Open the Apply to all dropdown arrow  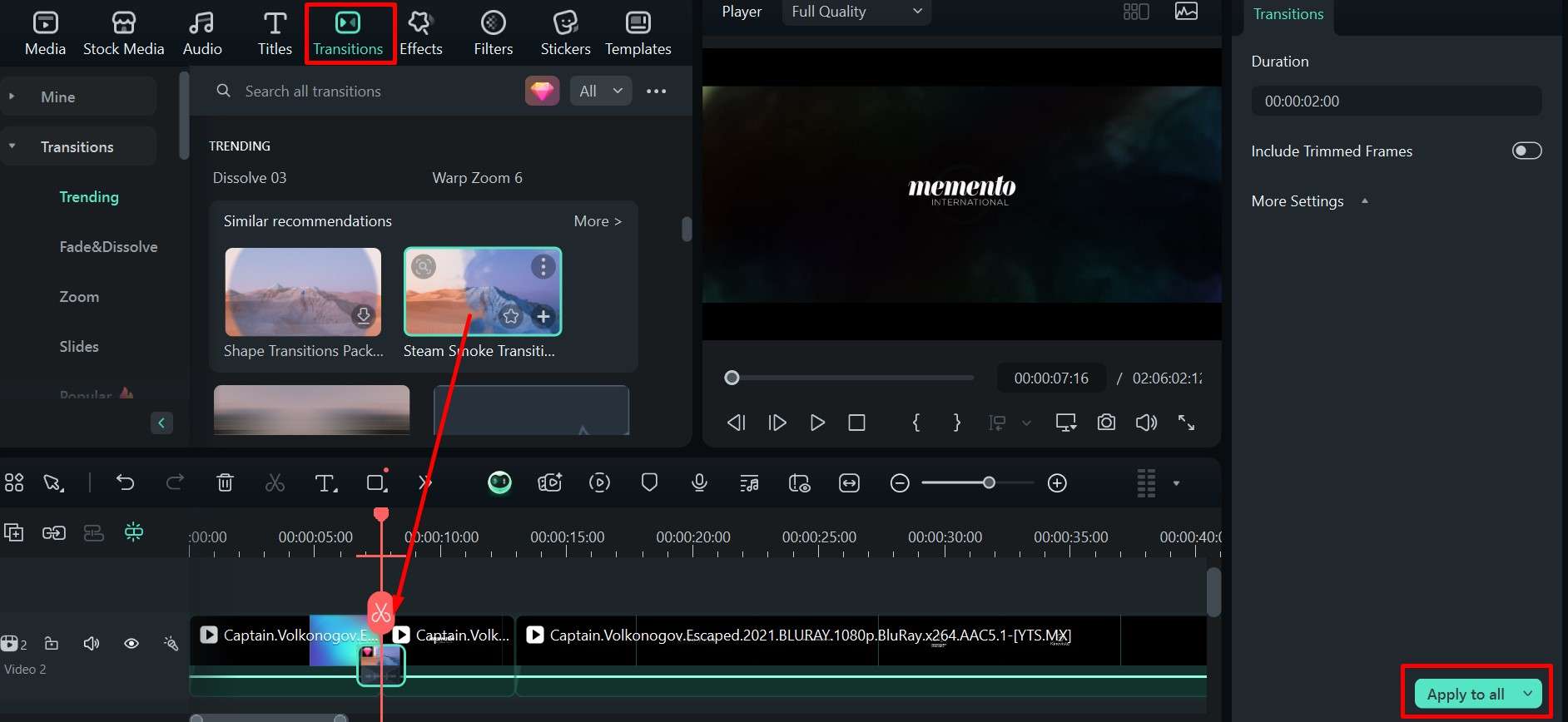[1528, 694]
